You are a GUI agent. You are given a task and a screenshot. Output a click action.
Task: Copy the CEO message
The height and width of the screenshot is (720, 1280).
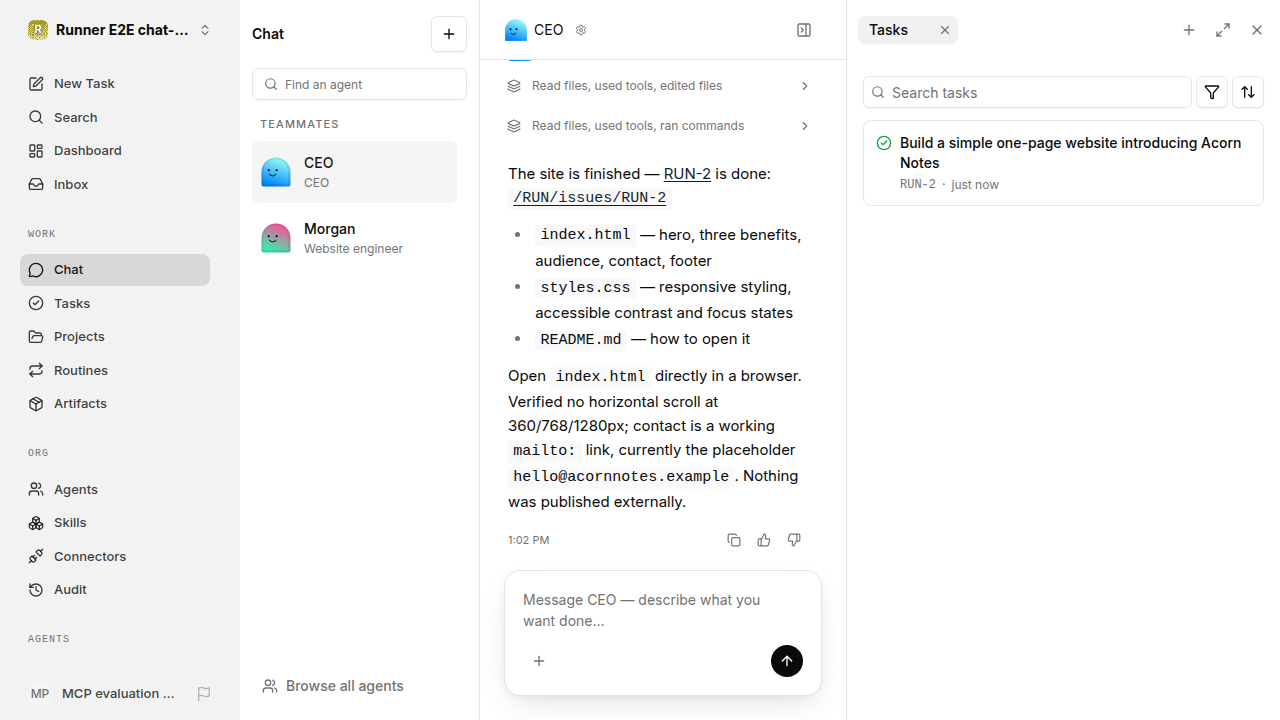(x=734, y=540)
